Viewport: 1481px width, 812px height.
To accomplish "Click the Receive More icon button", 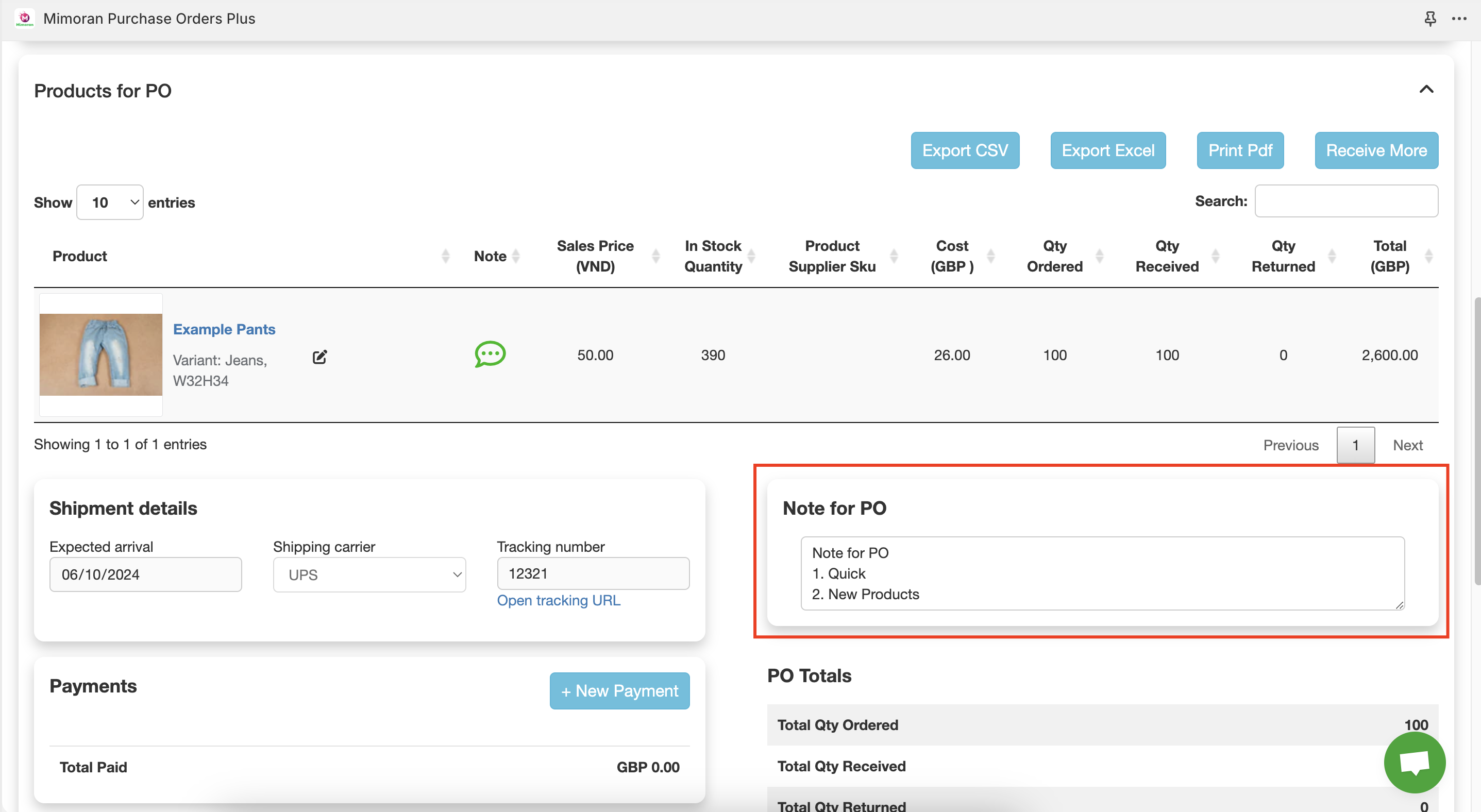I will pyautogui.click(x=1377, y=150).
